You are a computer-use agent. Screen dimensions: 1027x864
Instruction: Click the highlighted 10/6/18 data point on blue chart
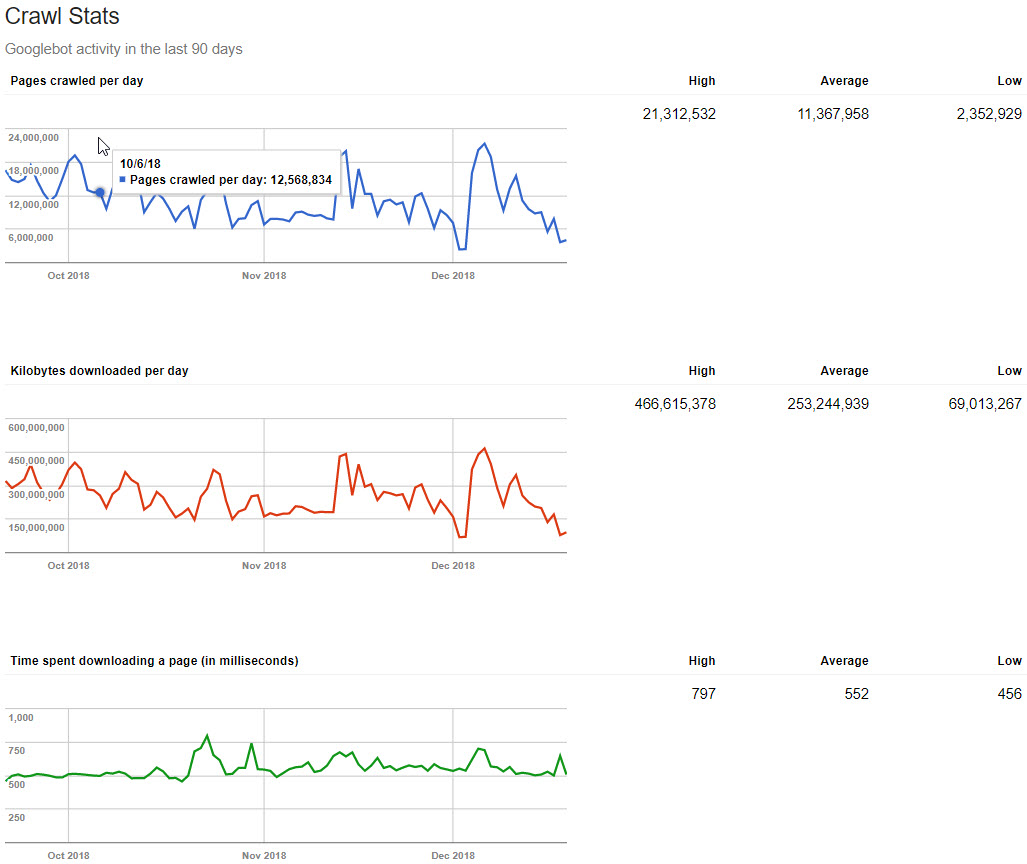[100, 193]
